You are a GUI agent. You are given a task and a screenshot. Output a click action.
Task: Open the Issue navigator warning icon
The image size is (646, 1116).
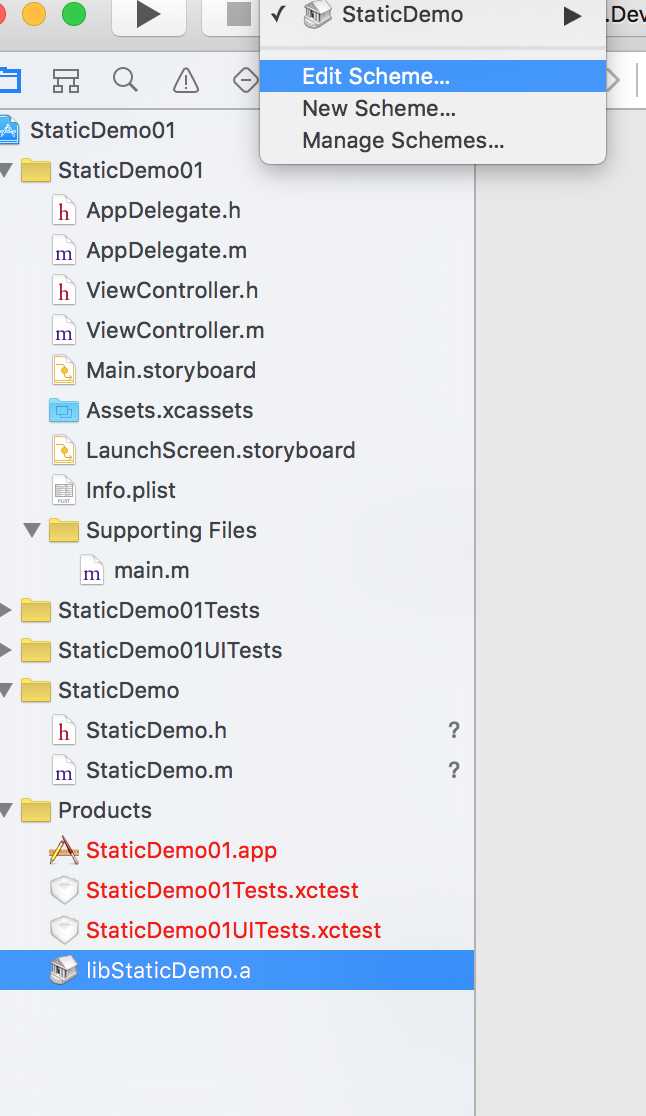tap(186, 80)
